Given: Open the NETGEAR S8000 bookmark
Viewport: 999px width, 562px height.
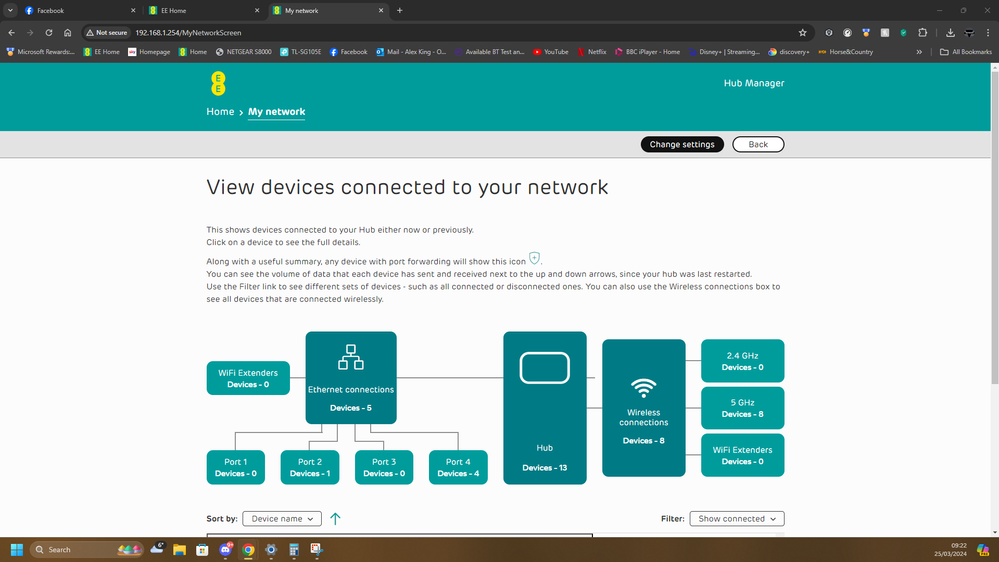Looking at the screenshot, I should (243, 52).
